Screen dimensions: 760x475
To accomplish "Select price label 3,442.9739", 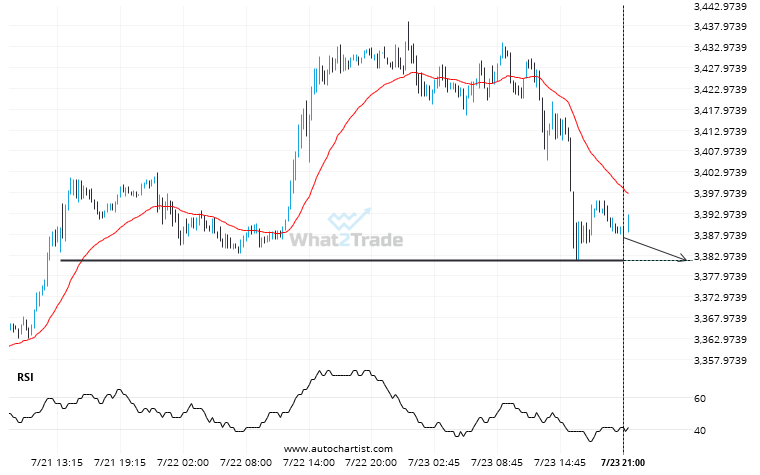I will (x=720, y=6).
